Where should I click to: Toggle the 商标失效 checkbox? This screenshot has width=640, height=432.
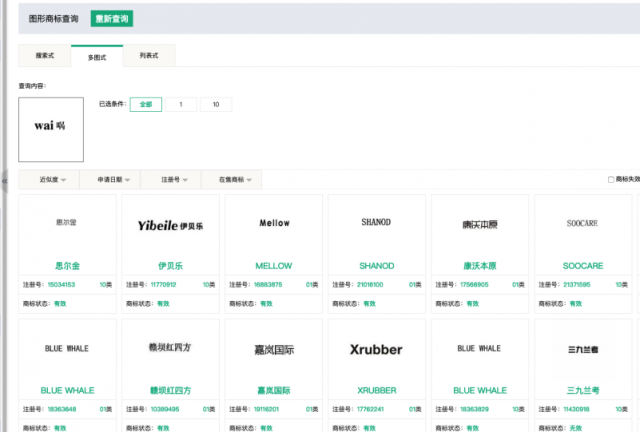coord(611,180)
